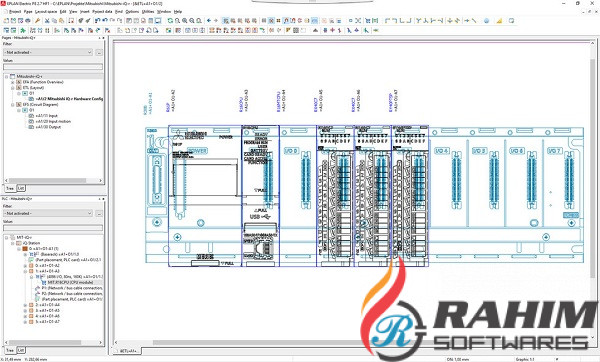Click the green puzzle-piece icon in second toolbar

(x=23, y=30)
